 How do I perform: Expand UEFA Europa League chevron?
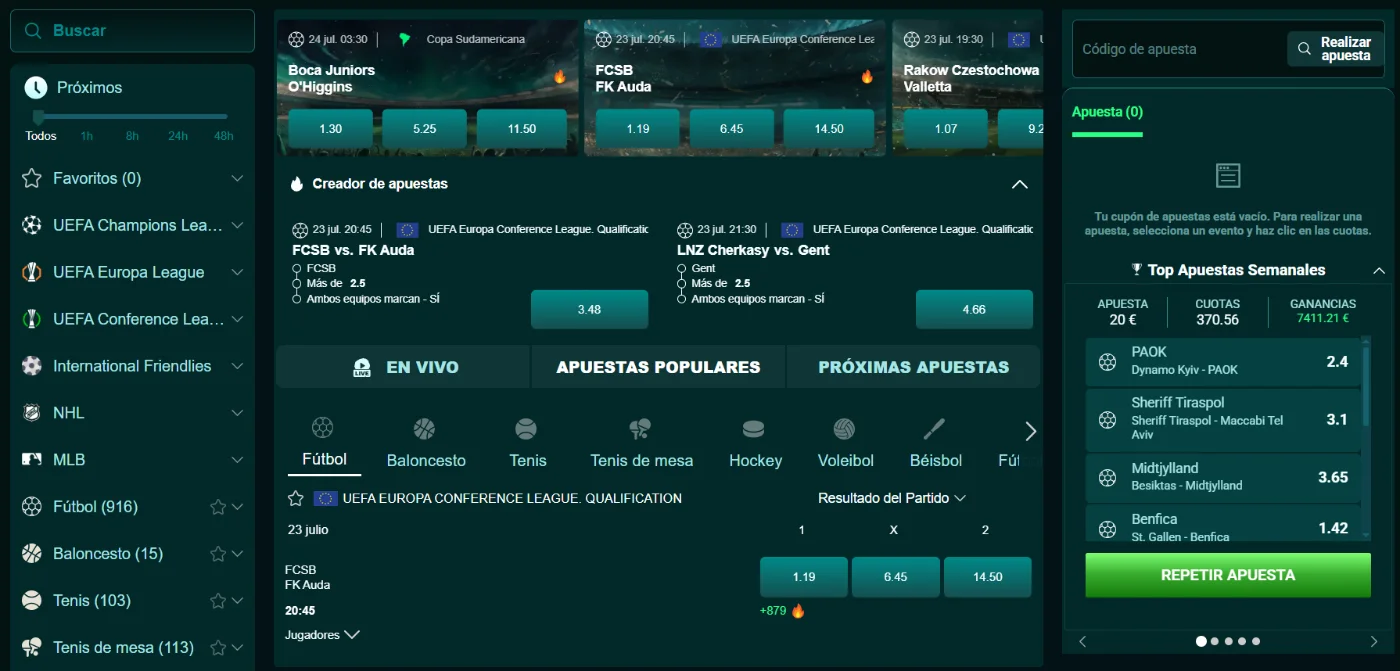click(237, 272)
